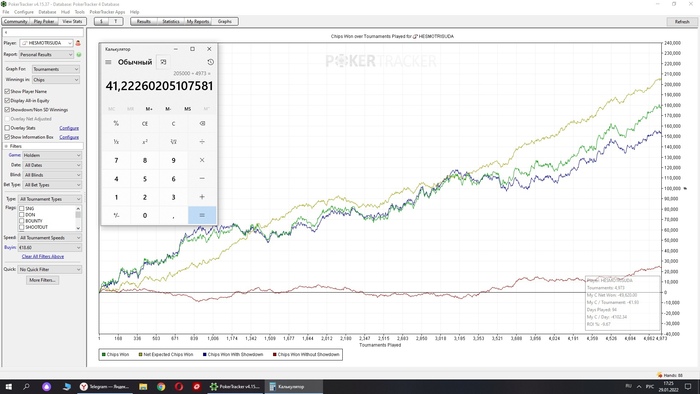Open File Explorer from the taskbar
This screenshot has height=394, width=700.
click(143, 386)
